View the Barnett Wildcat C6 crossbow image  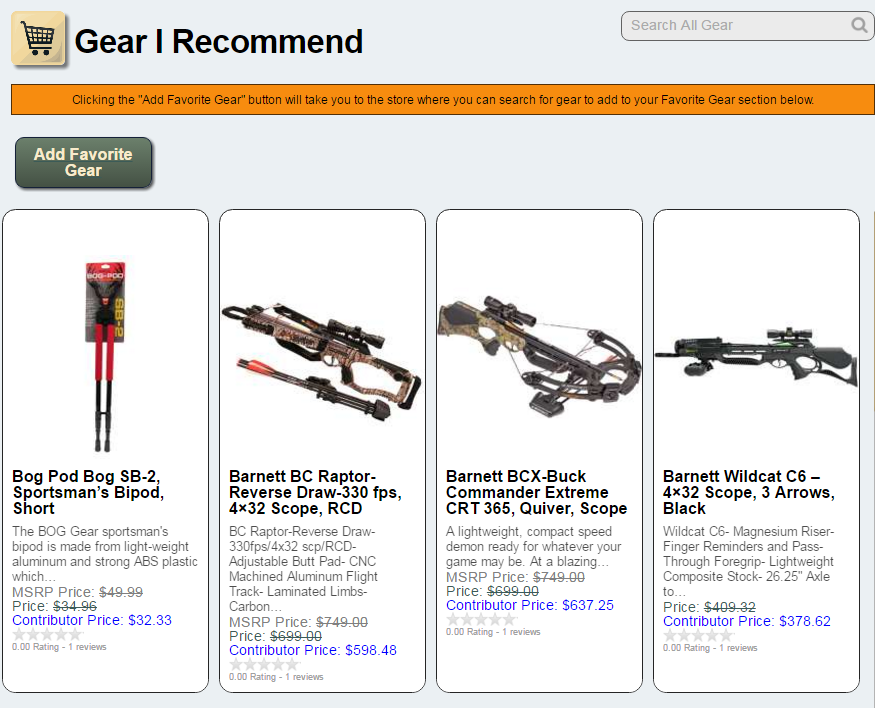click(x=756, y=357)
